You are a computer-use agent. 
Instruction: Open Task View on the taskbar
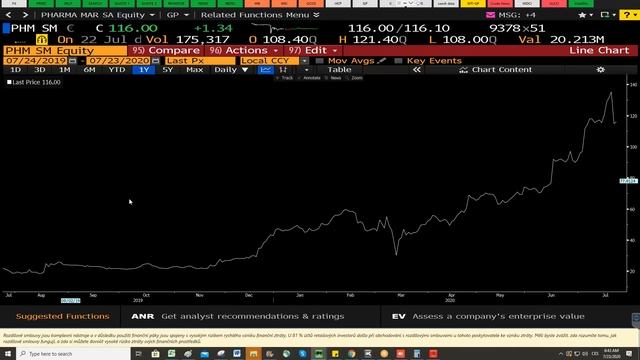pos(138,353)
